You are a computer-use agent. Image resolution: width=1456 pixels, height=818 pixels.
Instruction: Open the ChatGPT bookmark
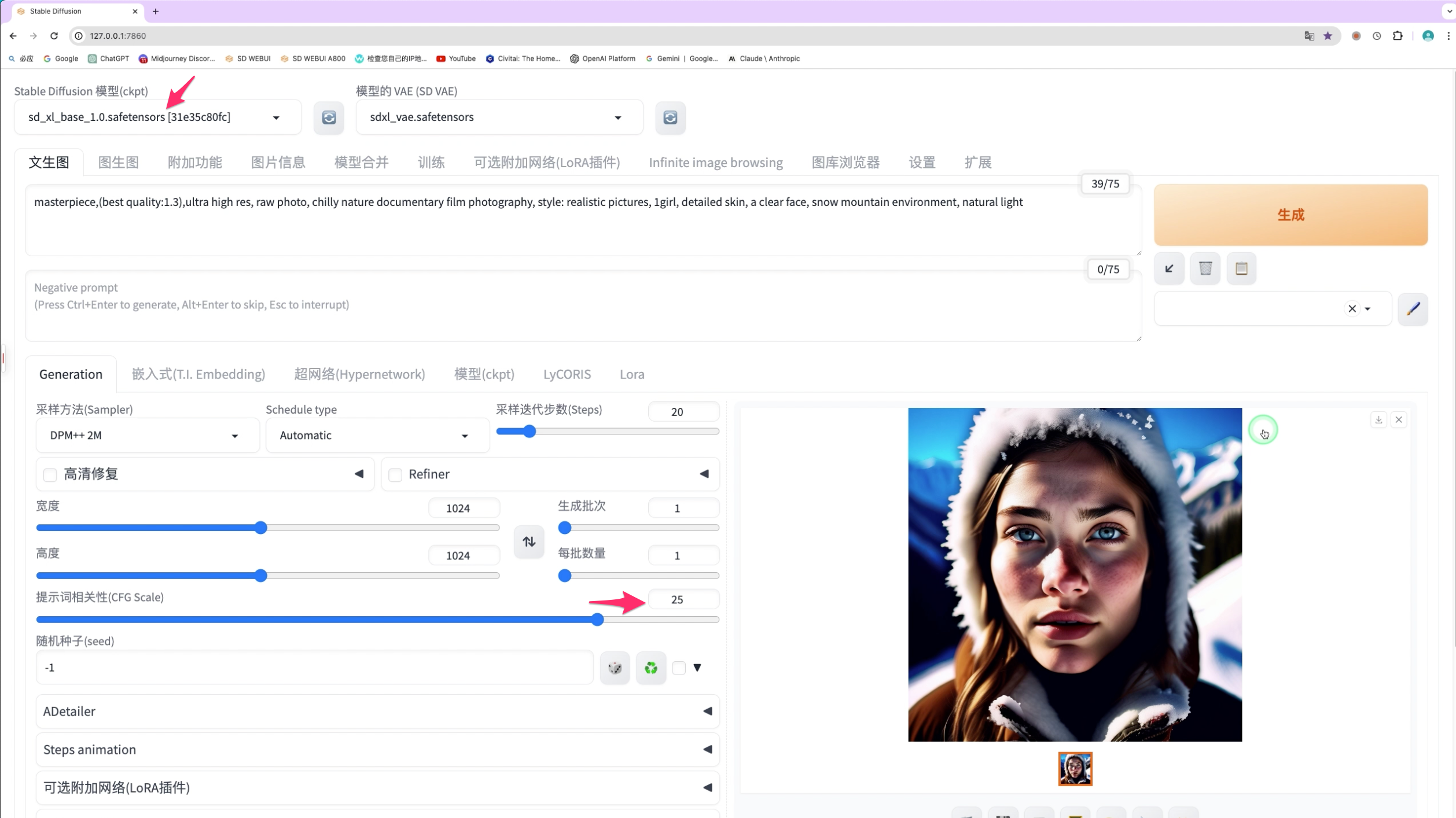click(108, 58)
